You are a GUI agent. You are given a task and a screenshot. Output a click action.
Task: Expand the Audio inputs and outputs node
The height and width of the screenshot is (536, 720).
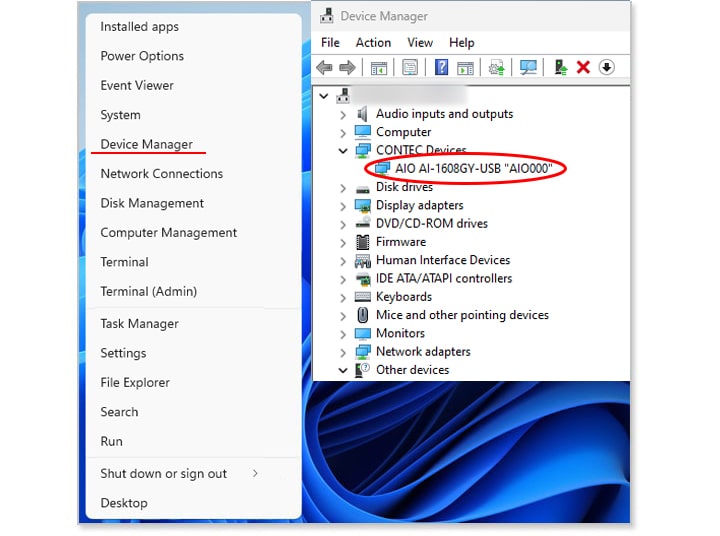343,114
